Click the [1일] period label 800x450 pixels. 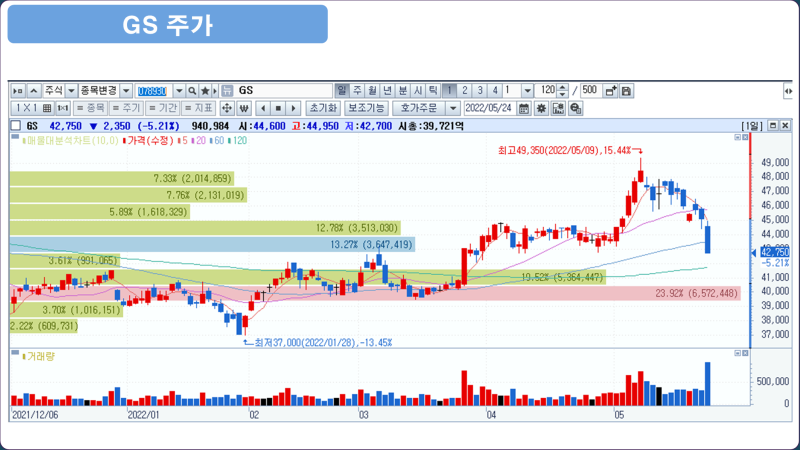coord(752,126)
